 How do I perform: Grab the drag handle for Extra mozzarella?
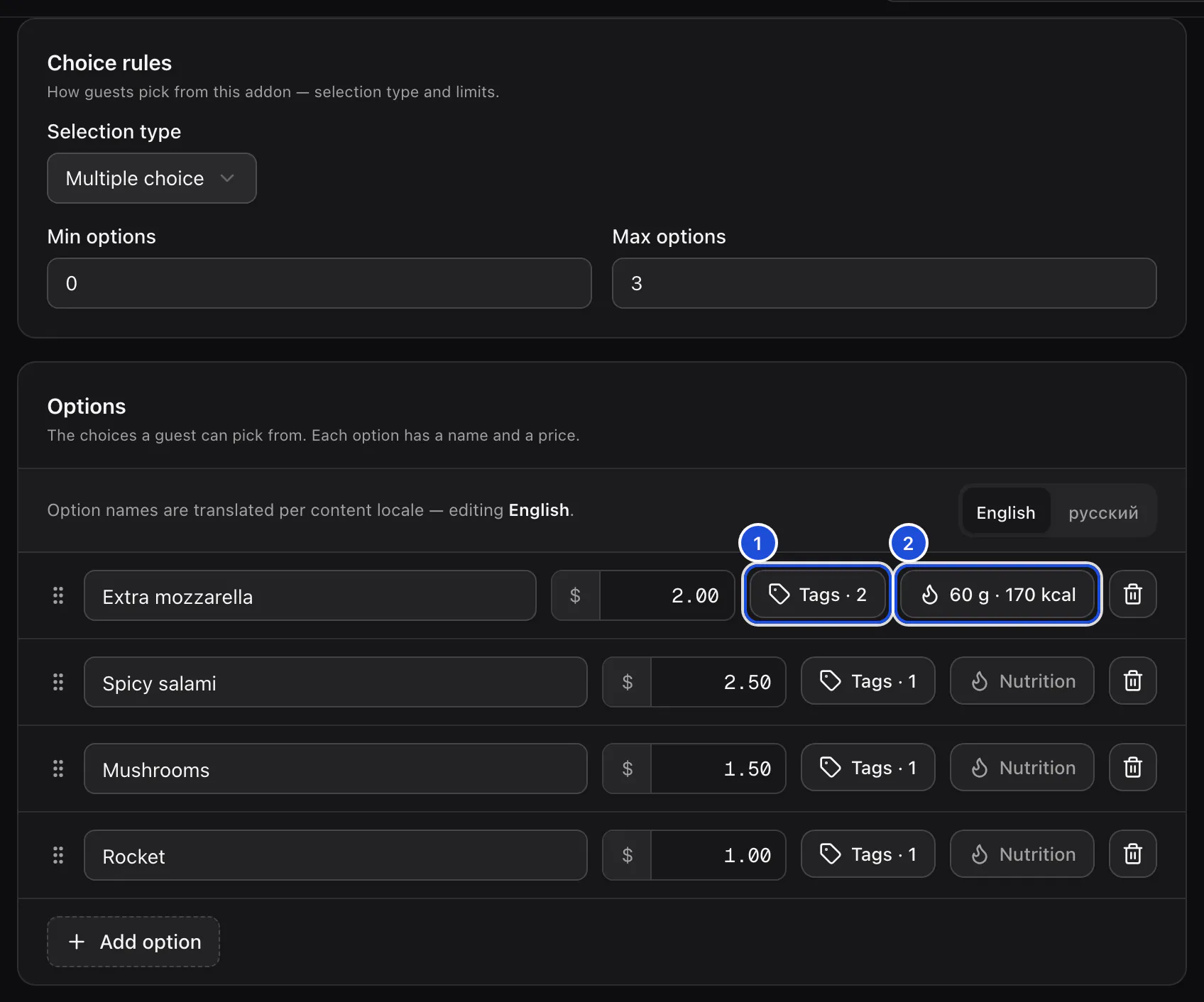coord(58,595)
